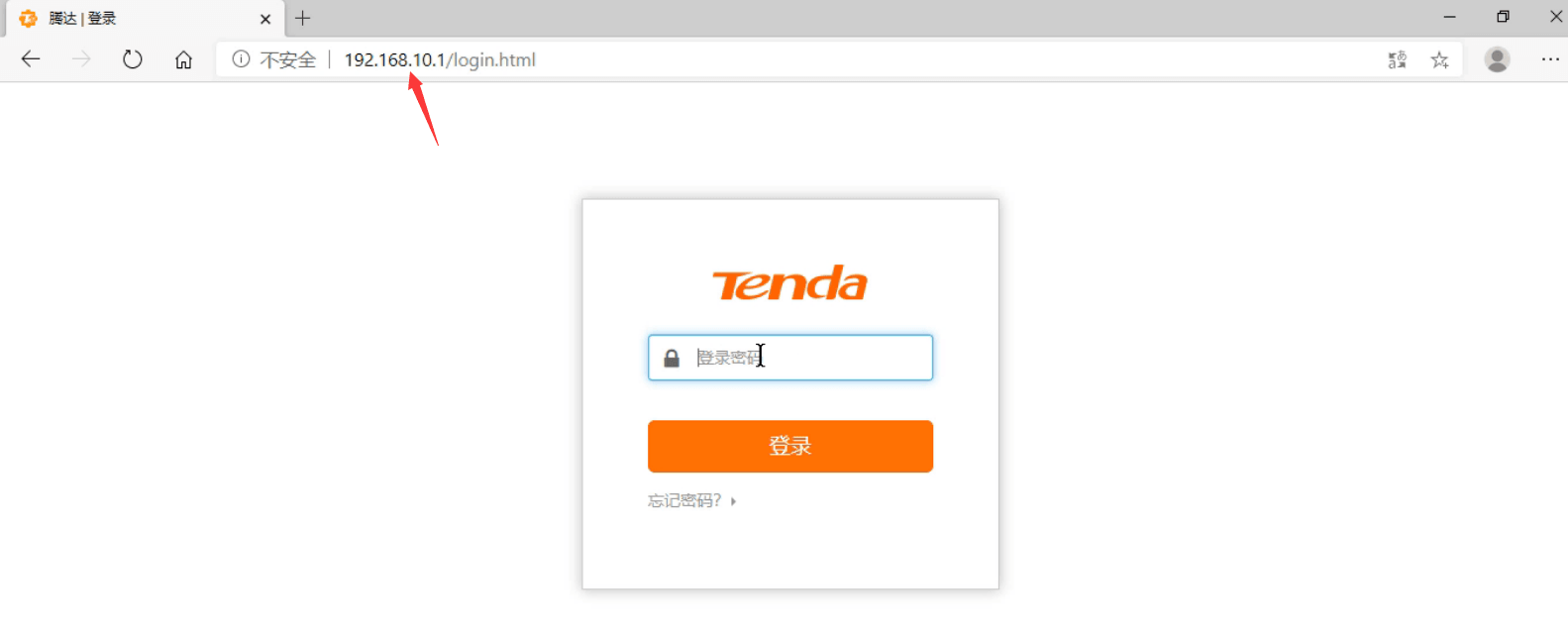Click the lock icon in password field
This screenshot has height=636, width=1568.
pyautogui.click(x=672, y=358)
